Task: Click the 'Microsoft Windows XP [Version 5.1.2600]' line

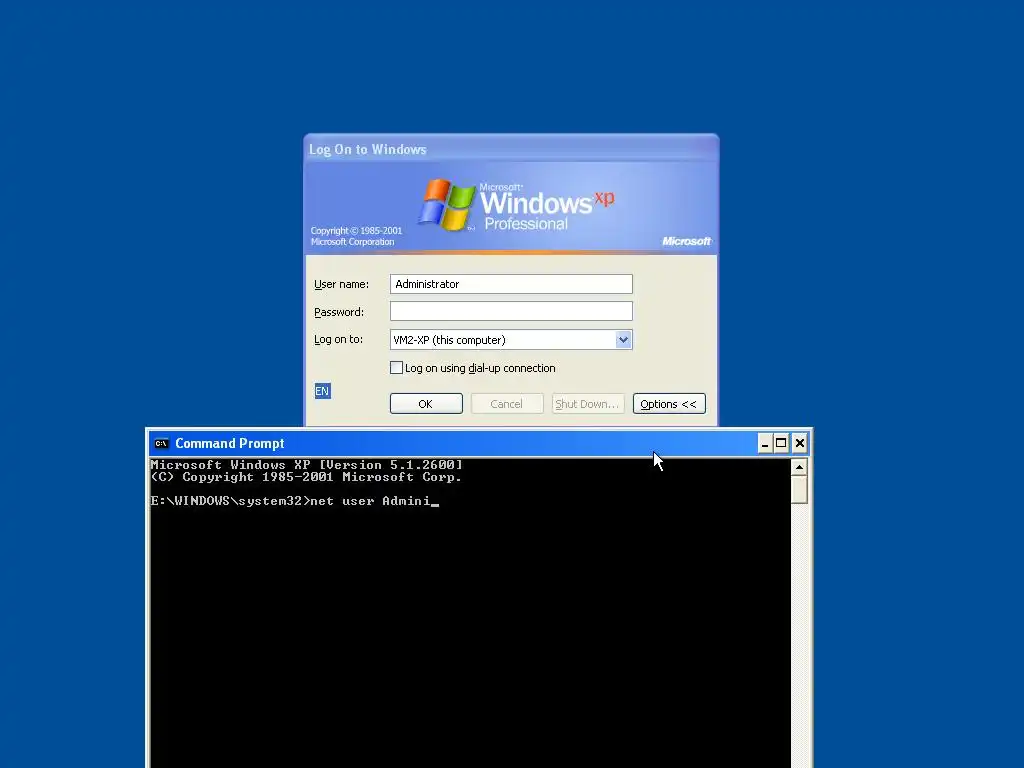Action: pos(306,465)
